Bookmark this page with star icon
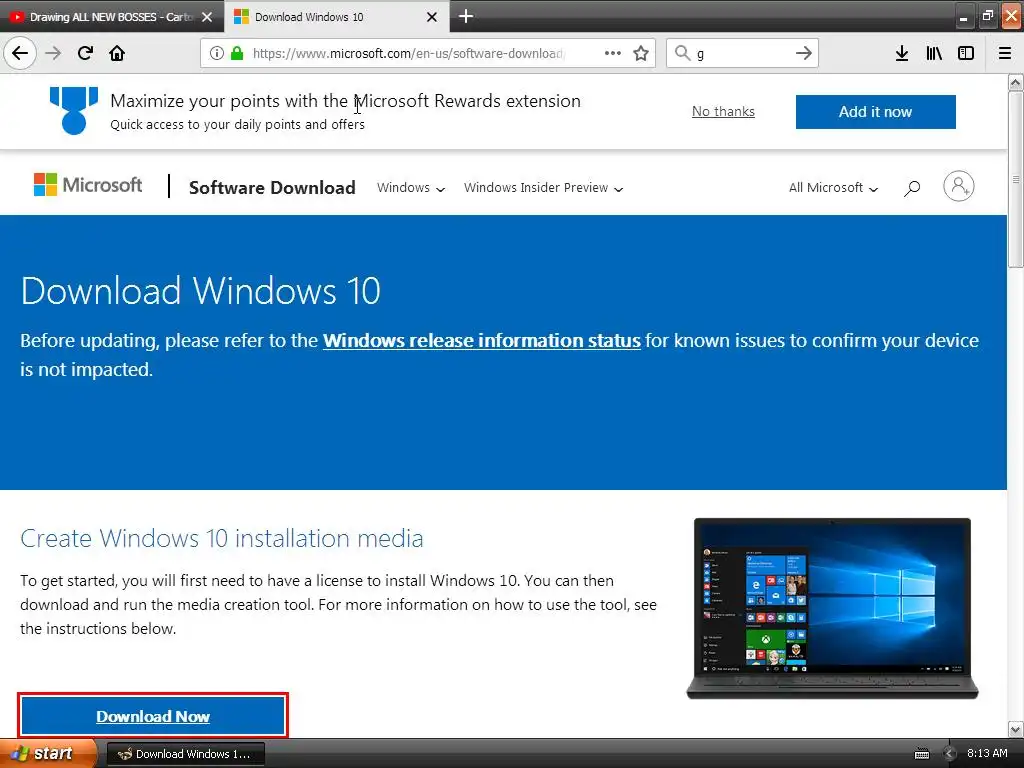The width and height of the screenshot is (1024, 768). point(641,53)
